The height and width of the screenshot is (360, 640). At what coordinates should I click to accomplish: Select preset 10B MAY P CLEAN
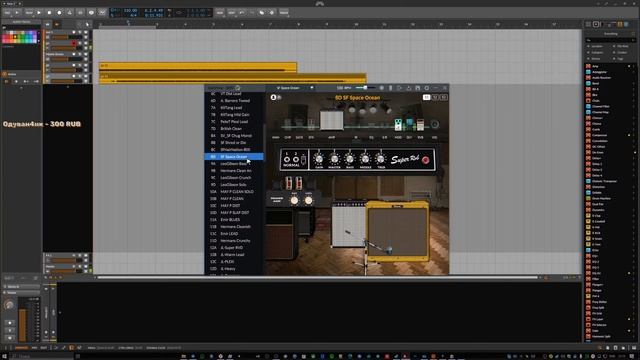point(234,199)
